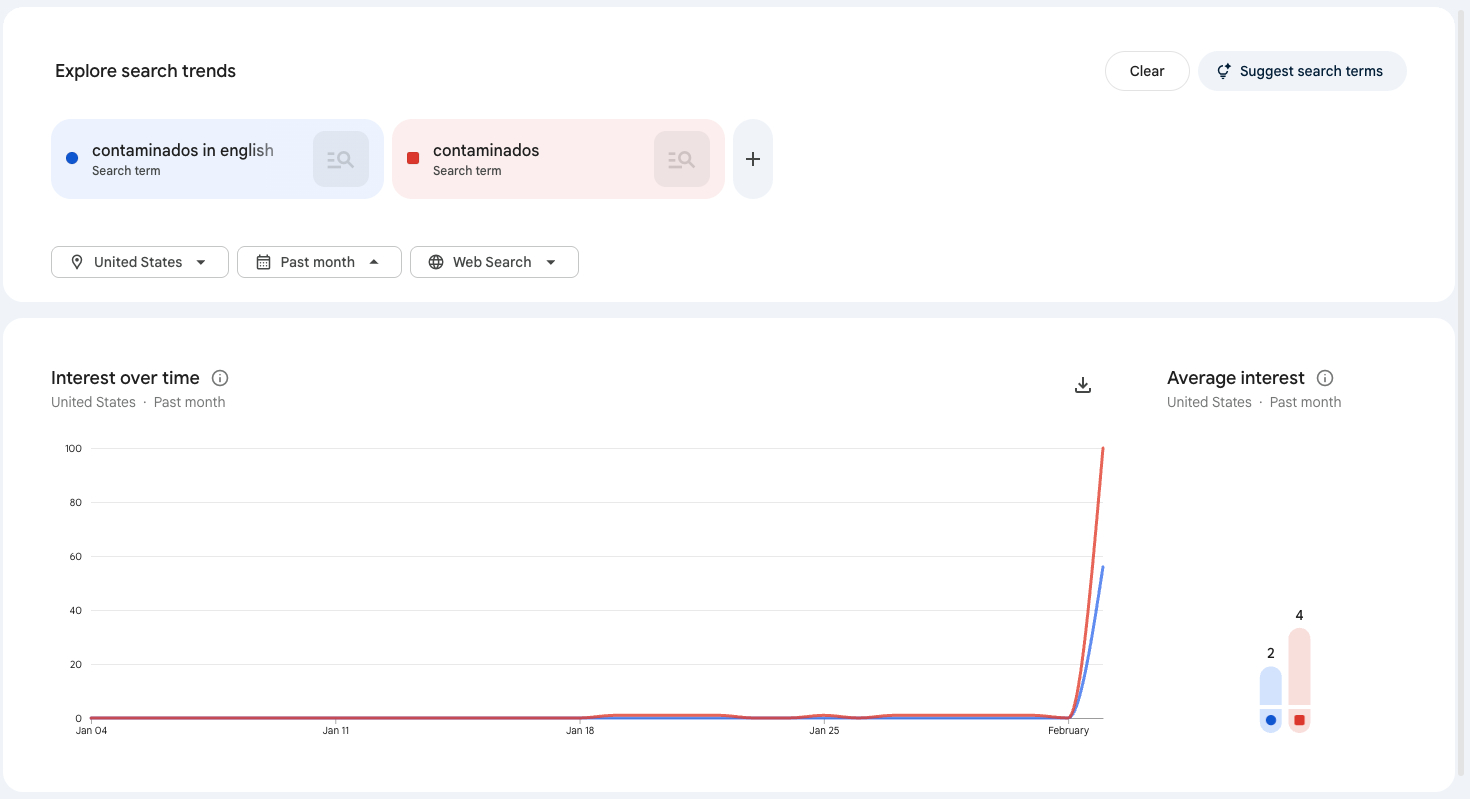Click the calendar icon in date filter

(x=264, y=262)
